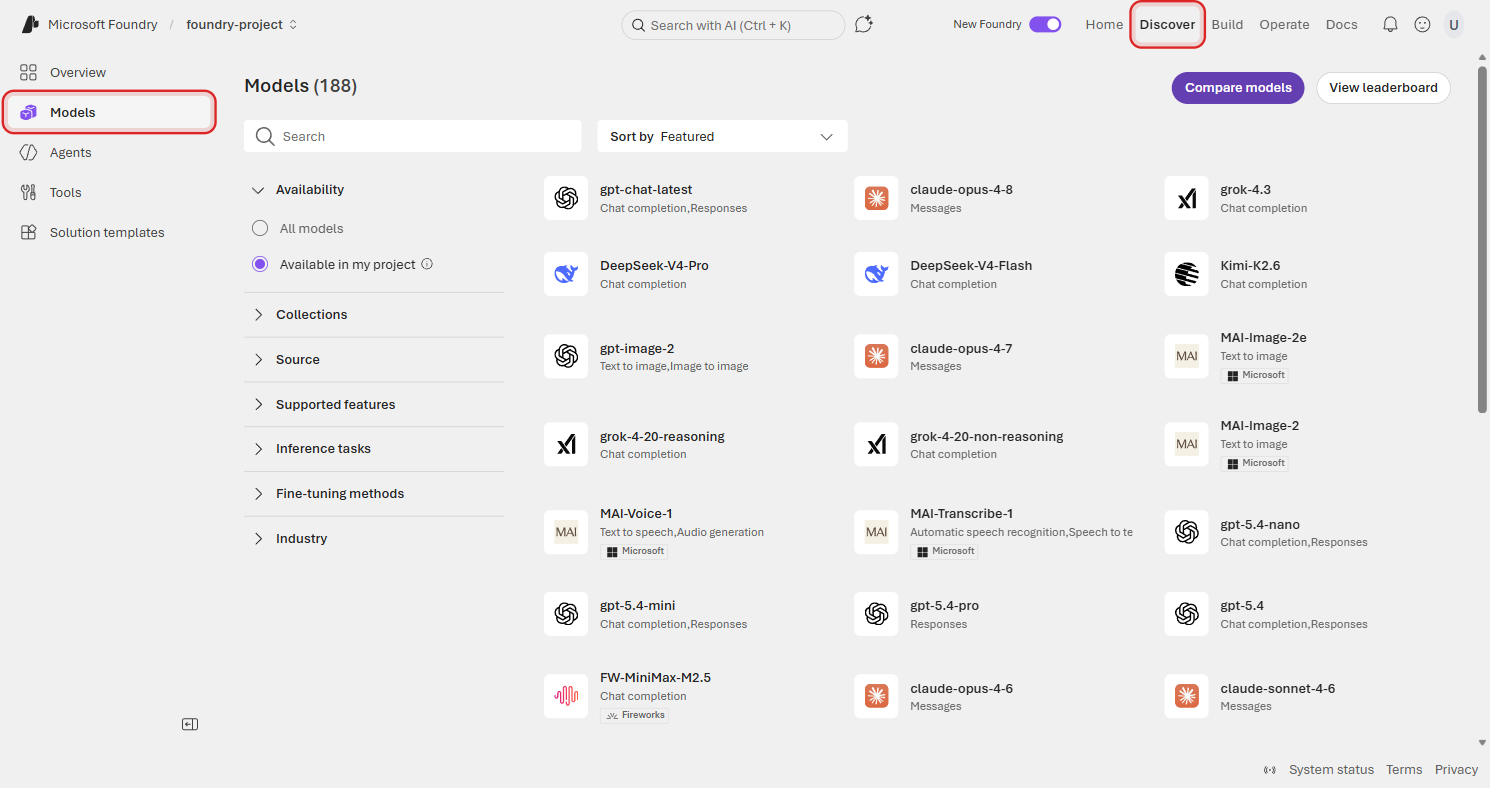Viewport: 1490px width, 788px height.
Task: Open the foundry-project selector dropdown
Action: pyautogui.click(x=242, y=25)
